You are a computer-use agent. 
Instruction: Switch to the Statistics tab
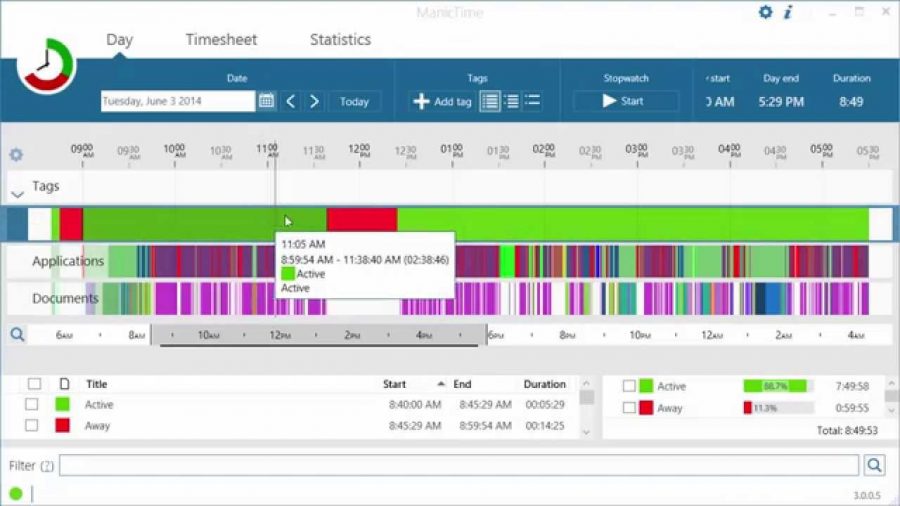[x=340, y=40]
